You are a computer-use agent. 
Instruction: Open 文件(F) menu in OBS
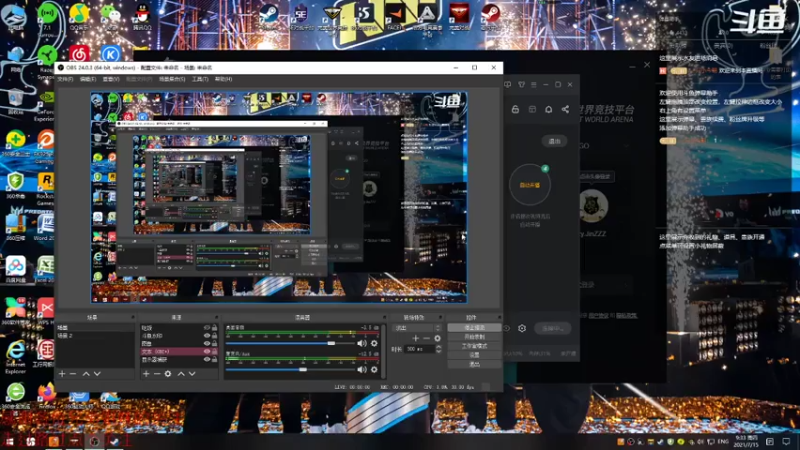pyautogui.click(x=65, y=79)
